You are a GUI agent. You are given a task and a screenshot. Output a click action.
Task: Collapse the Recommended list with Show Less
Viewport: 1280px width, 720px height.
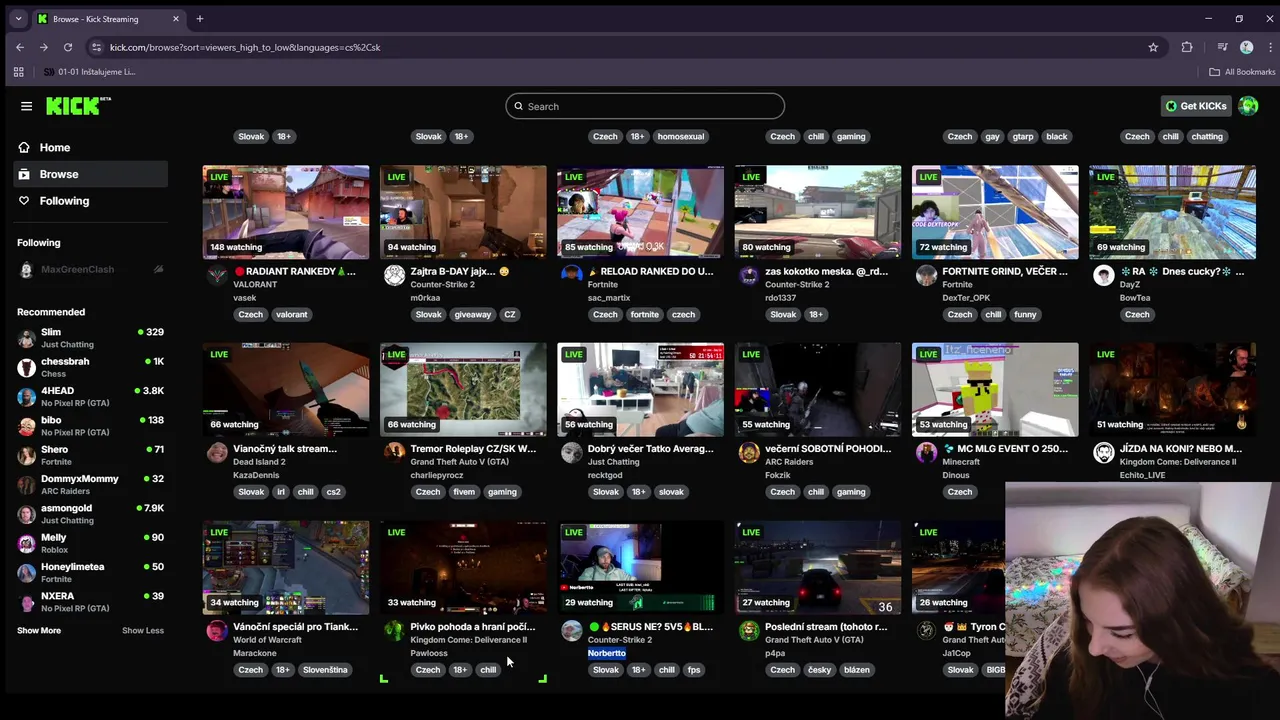click(x=143, y=631)
